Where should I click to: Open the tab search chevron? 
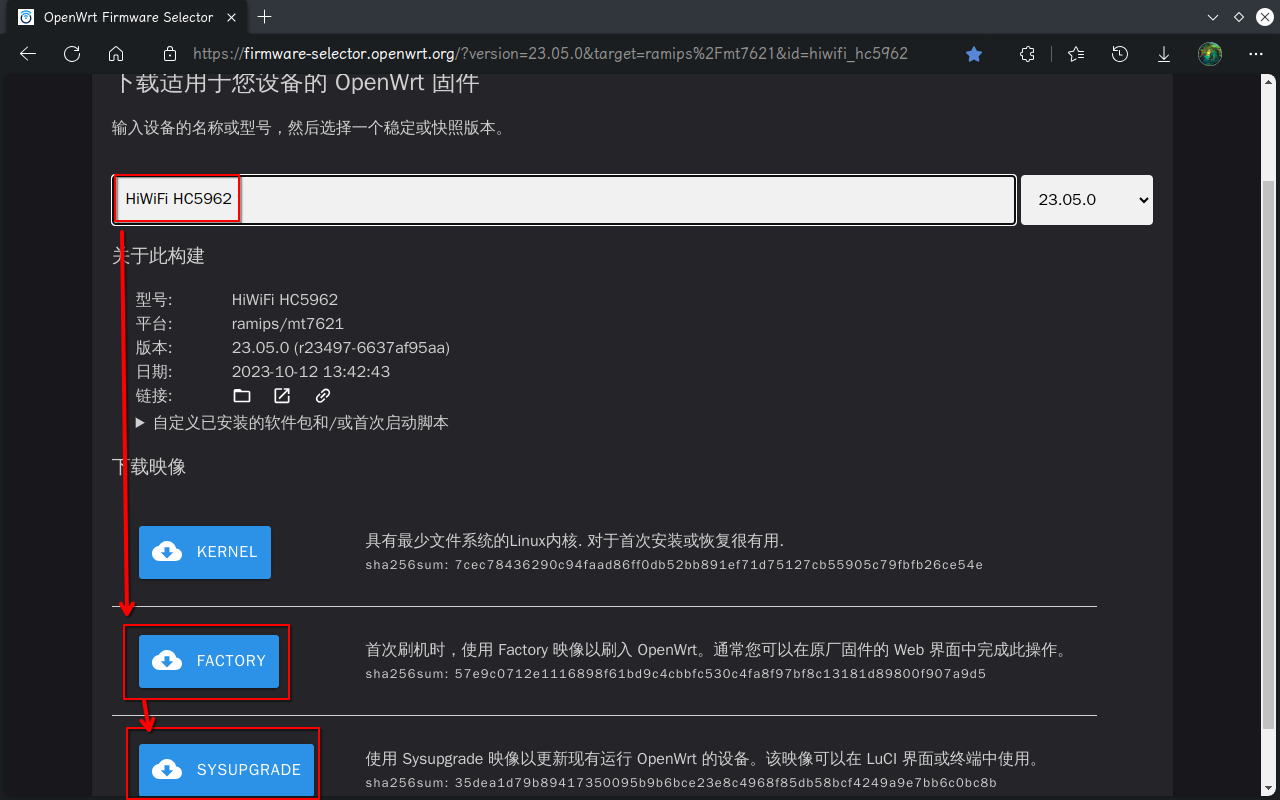click(x=1212, y=17)
